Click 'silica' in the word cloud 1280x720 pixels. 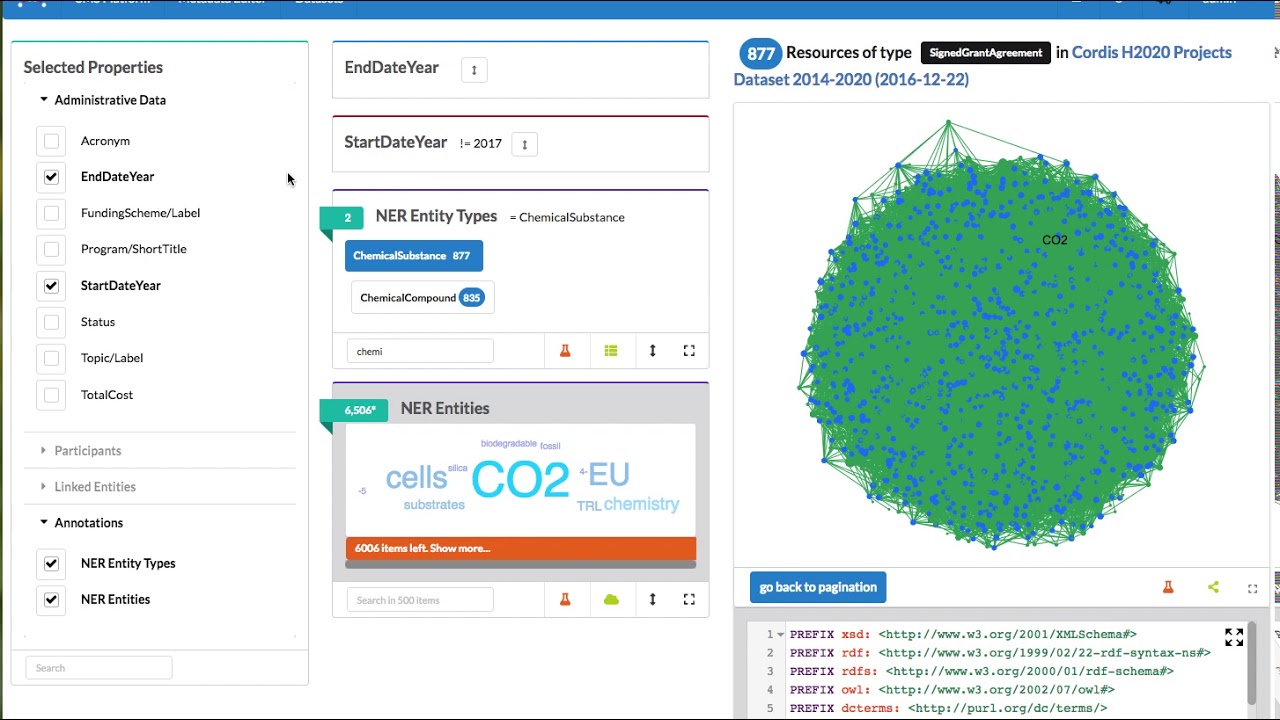(457, 468)
